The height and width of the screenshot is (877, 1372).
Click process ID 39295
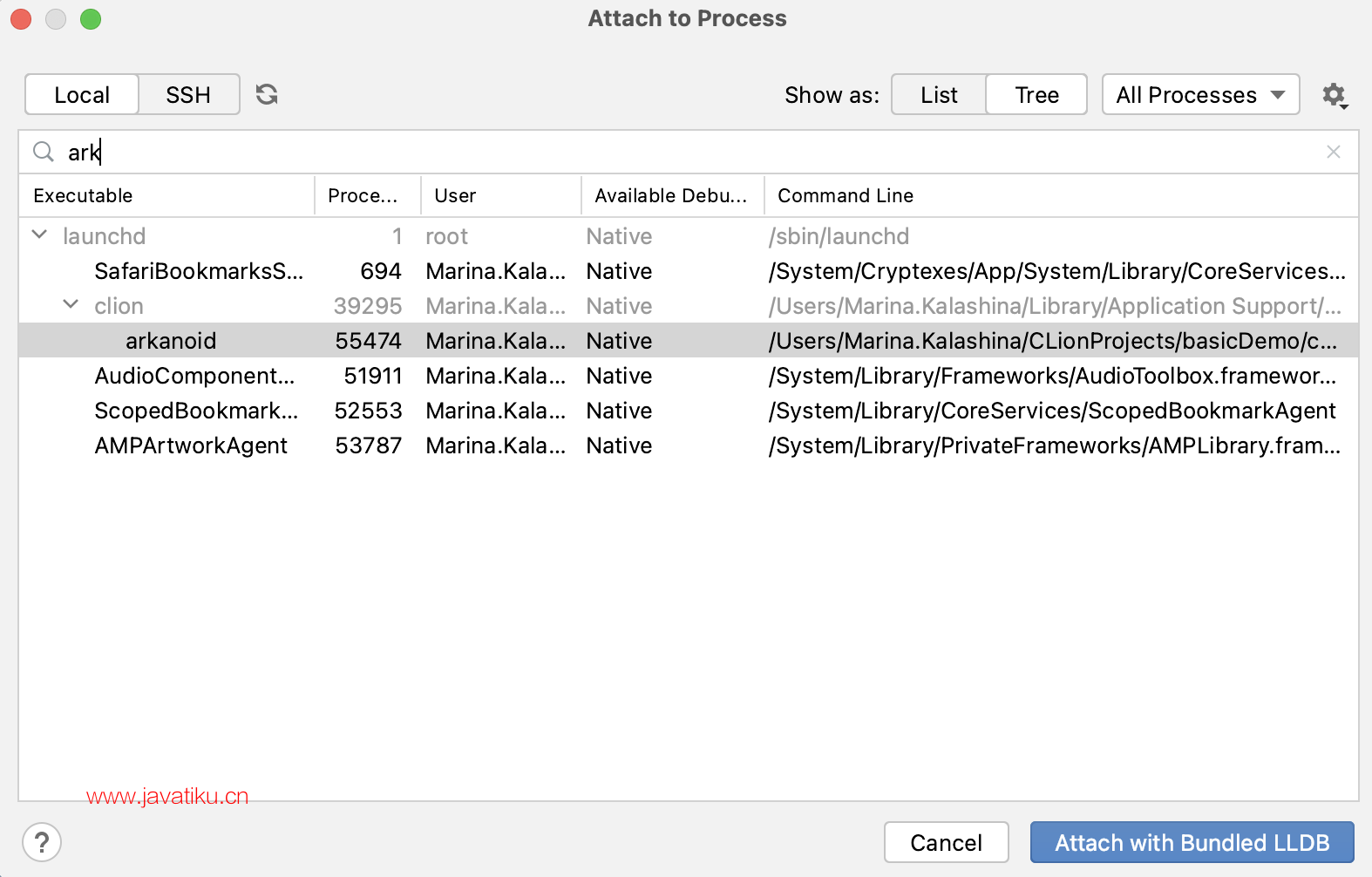point(368,306)
